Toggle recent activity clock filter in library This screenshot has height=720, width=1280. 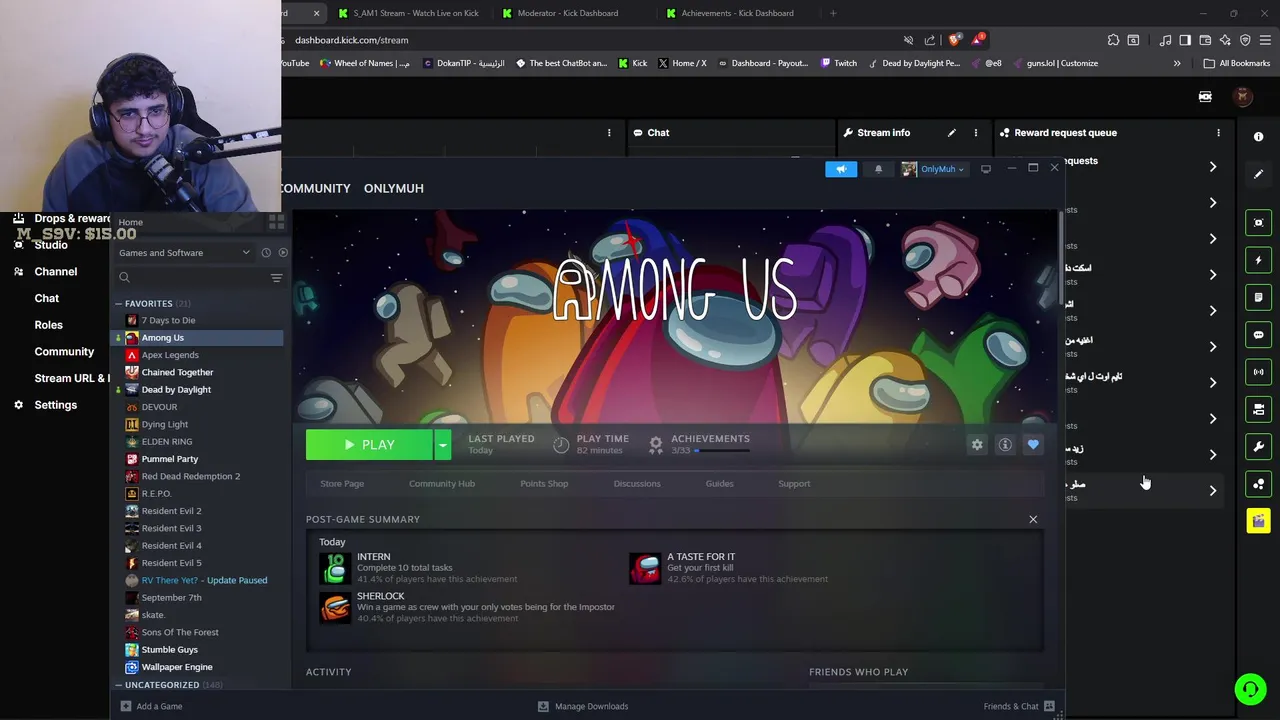(266, 253)
